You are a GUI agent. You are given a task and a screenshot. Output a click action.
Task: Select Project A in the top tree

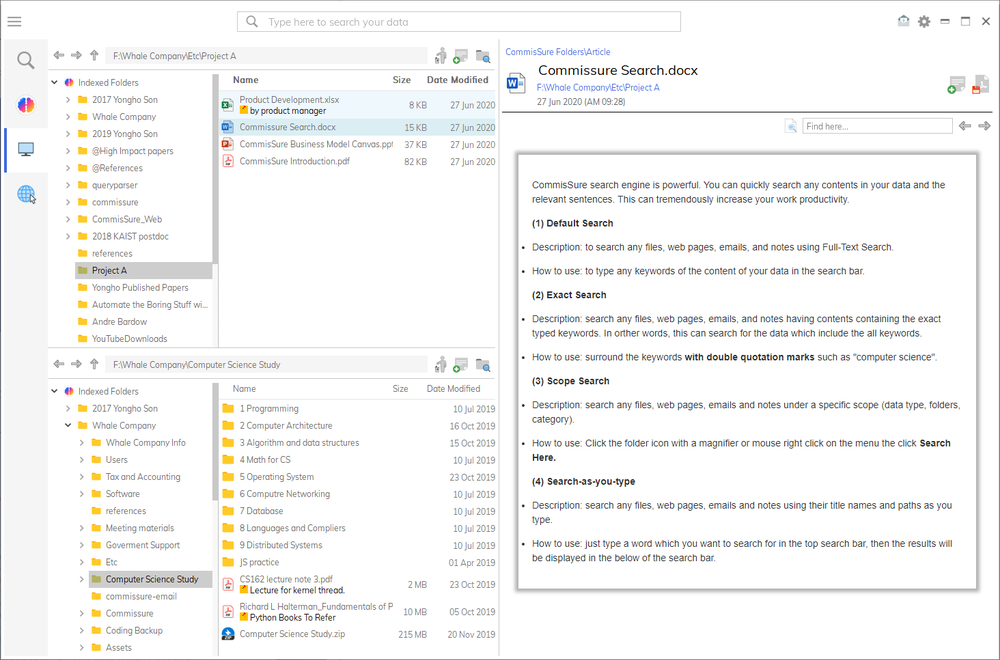pyautogui.click(x=143, y=270)
